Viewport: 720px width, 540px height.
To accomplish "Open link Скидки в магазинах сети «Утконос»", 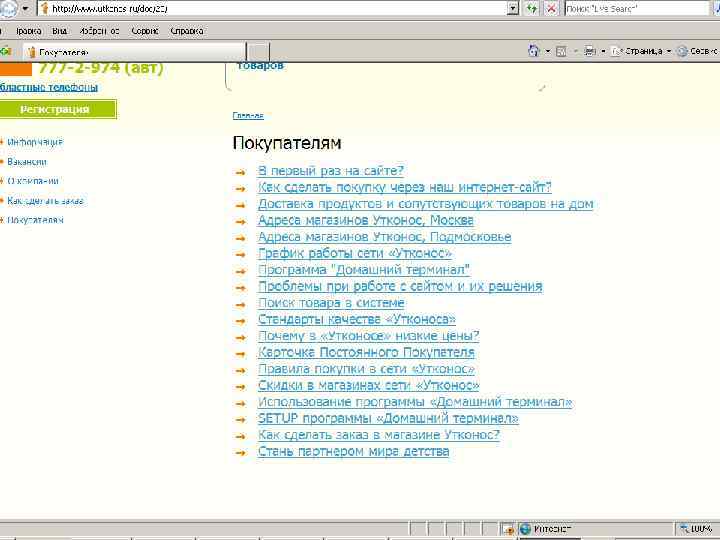I will coord(368,385).
